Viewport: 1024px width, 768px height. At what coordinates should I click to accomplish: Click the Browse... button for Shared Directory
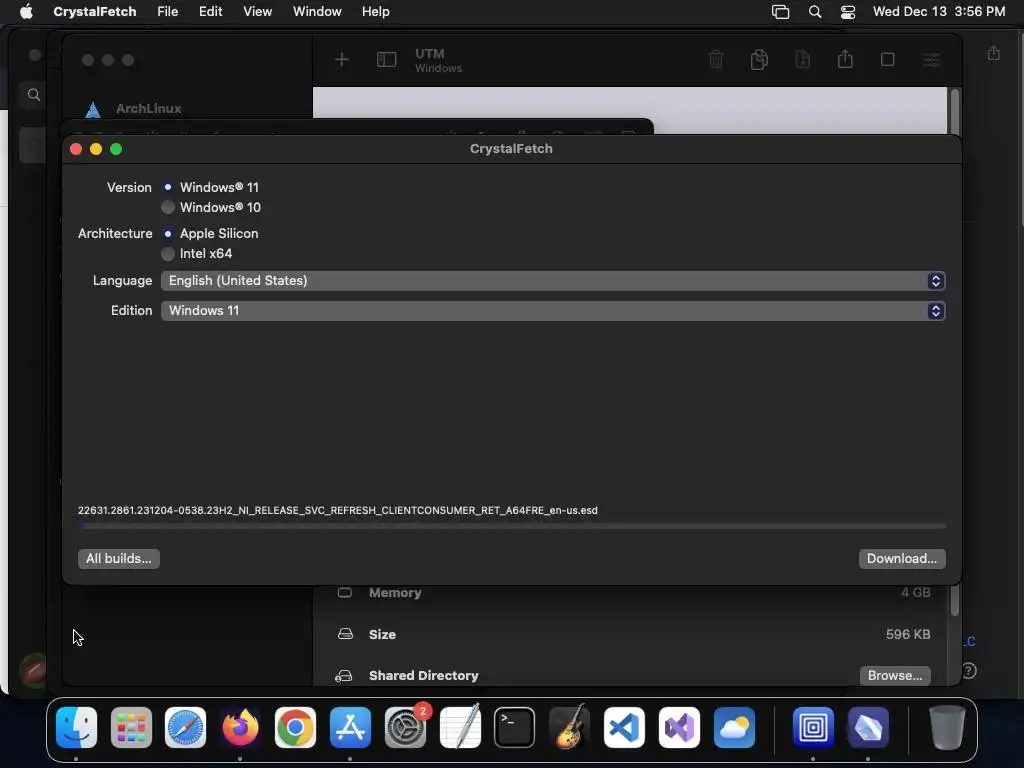(895, 675)
